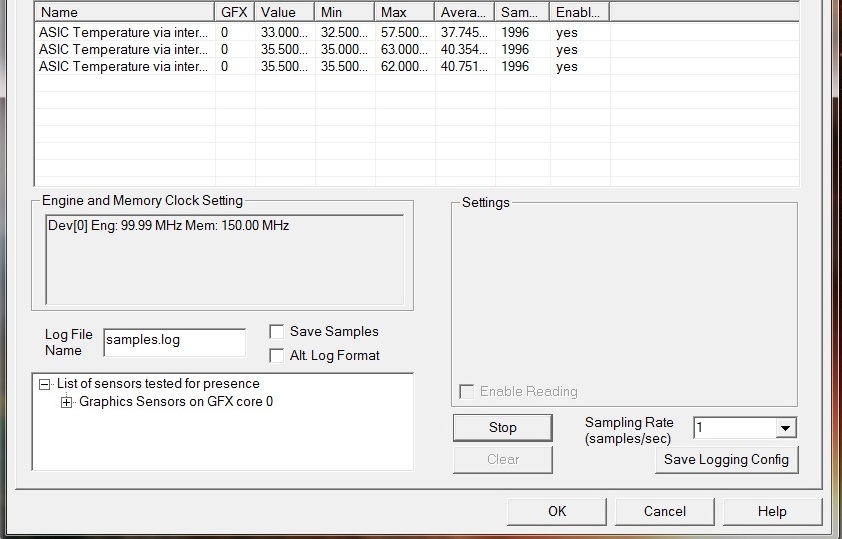842x539 pixels.
Task: Select List of sensors tested for presence label
Action: click(x=158, y=384)
